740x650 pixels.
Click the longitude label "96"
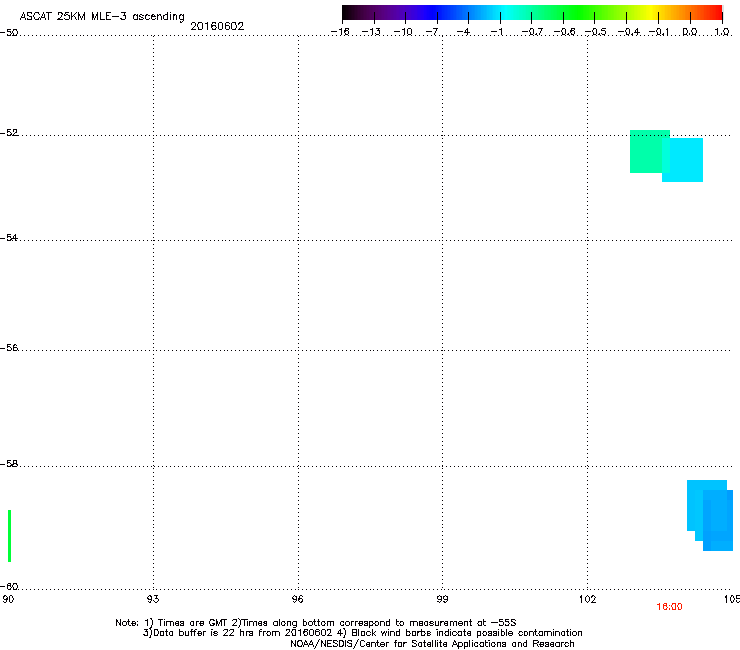(x=298, y=599)
